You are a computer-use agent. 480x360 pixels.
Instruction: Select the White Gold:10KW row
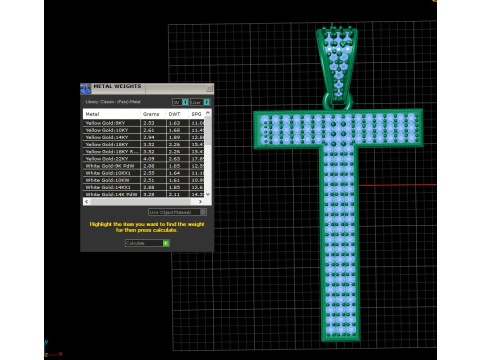[144, 180]
